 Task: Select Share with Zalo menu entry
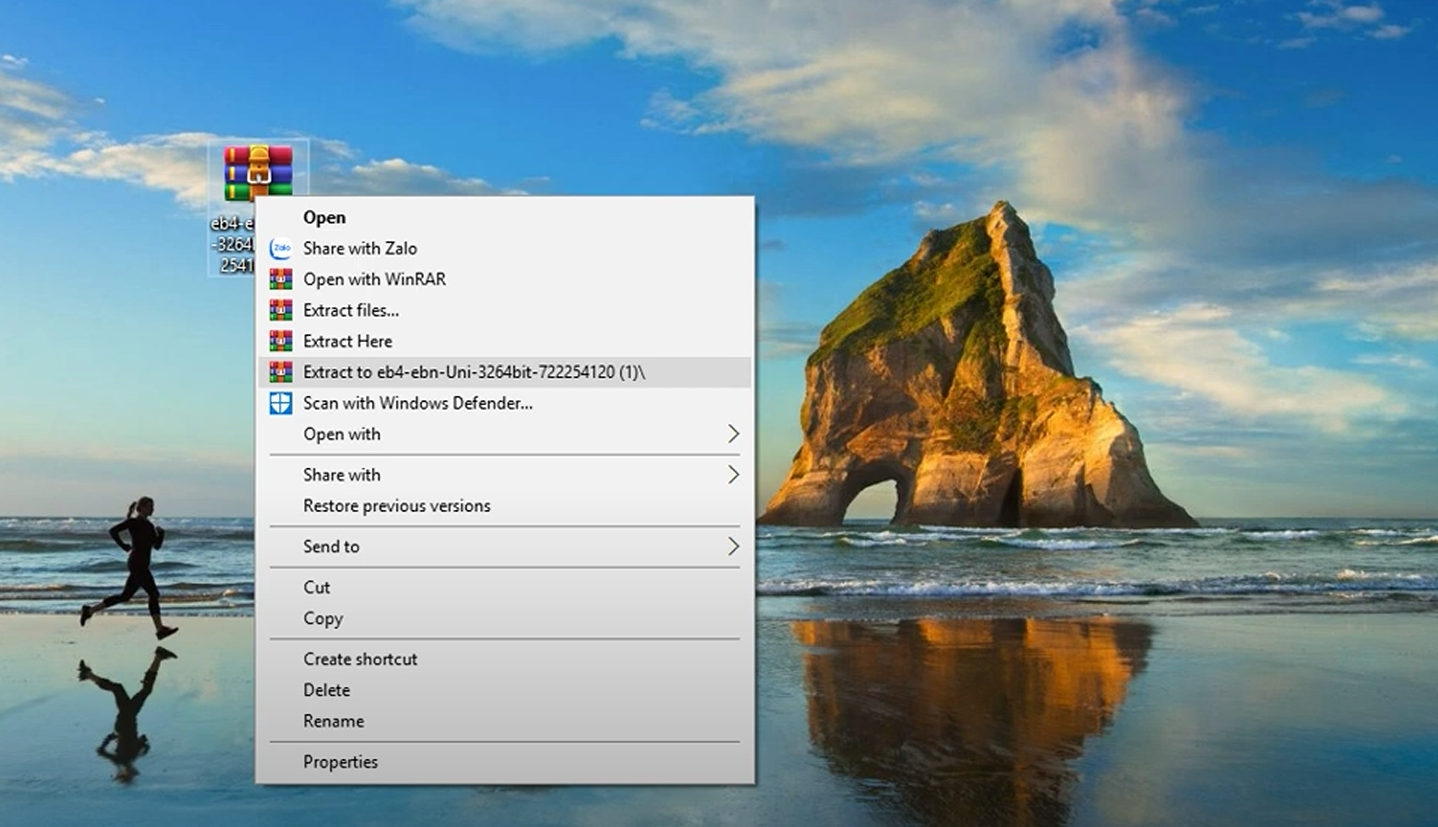tap(360, 248)
